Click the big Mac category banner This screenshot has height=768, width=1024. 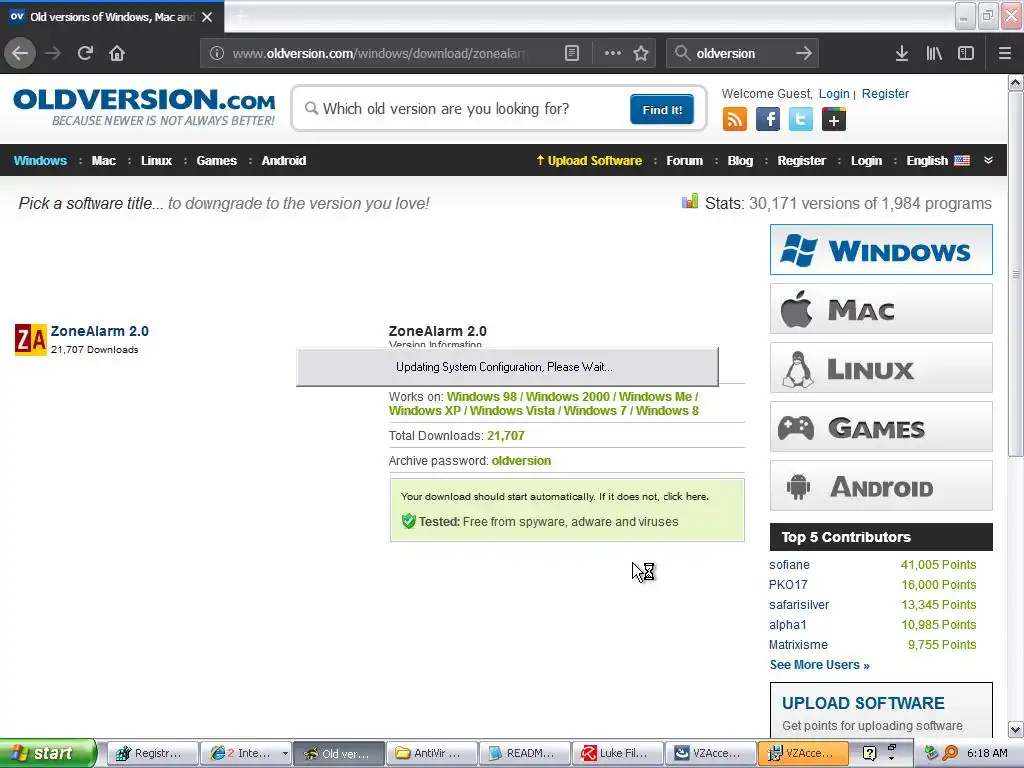click(x=881, y=308)
